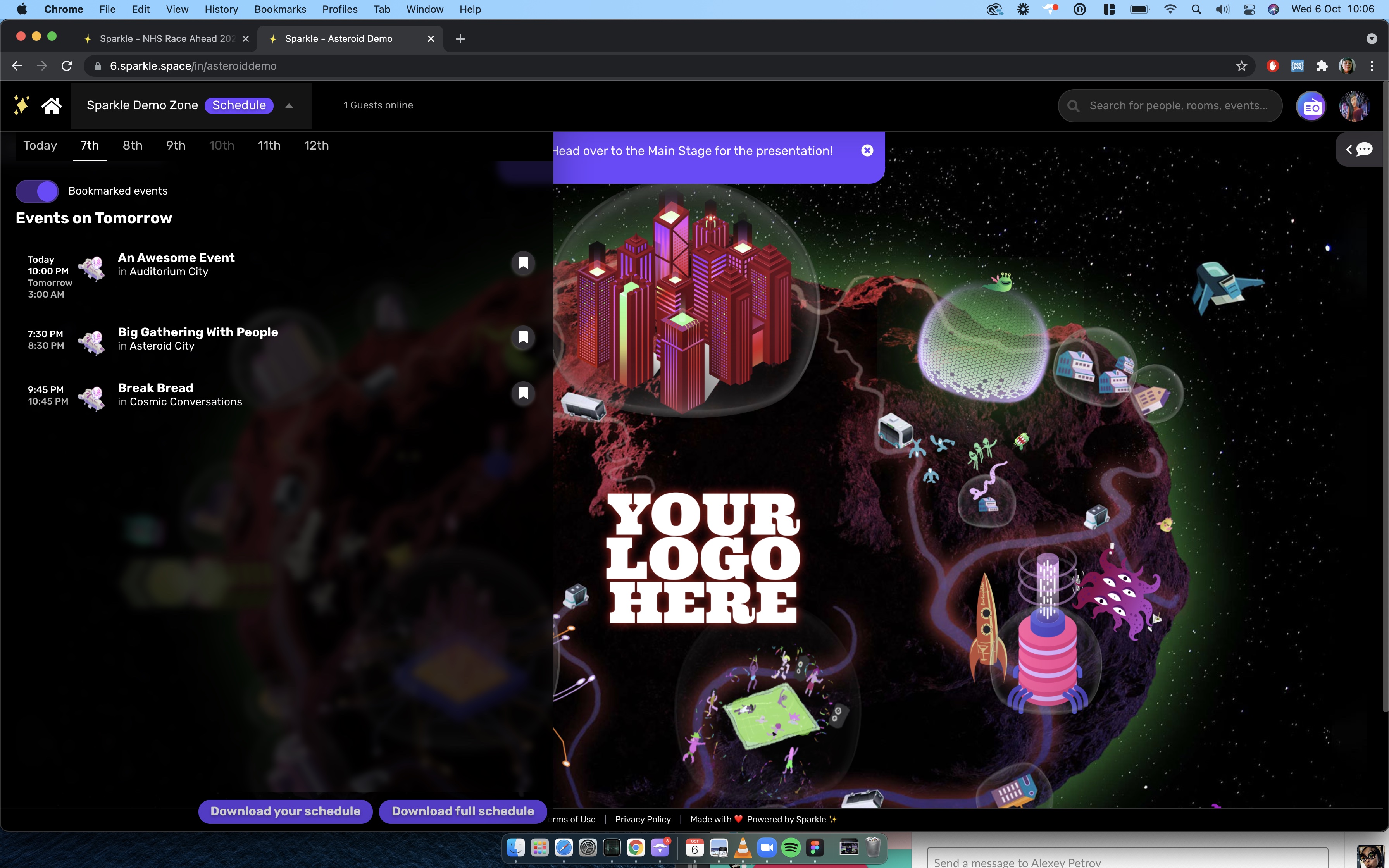
Task: Reload the page
Action: point(67,66)
